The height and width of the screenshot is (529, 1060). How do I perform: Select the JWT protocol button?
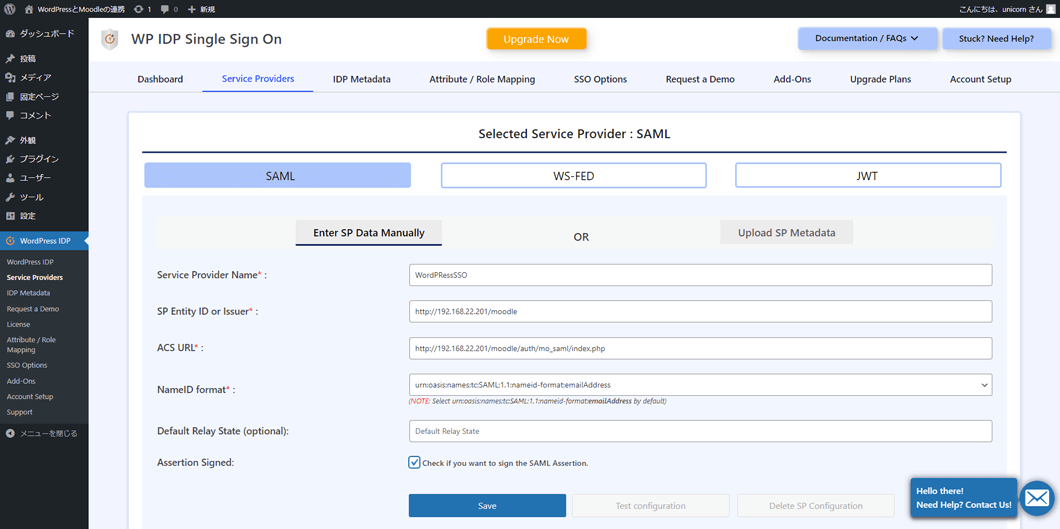coord(868,176)
